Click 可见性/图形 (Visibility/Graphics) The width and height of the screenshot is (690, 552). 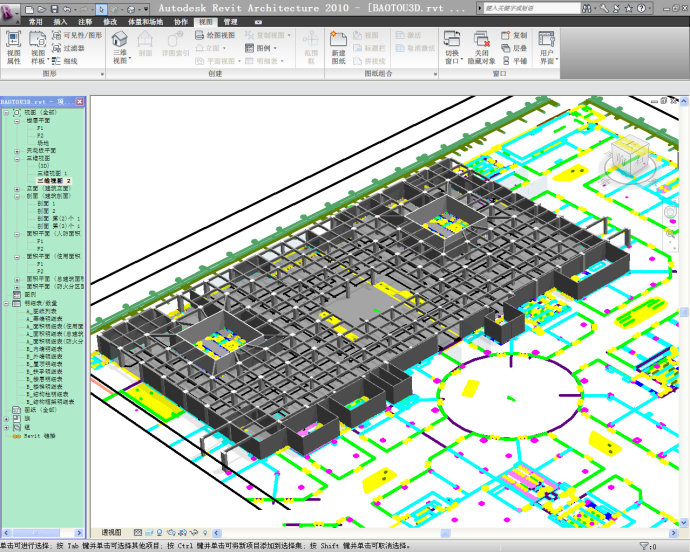[77, 35]
